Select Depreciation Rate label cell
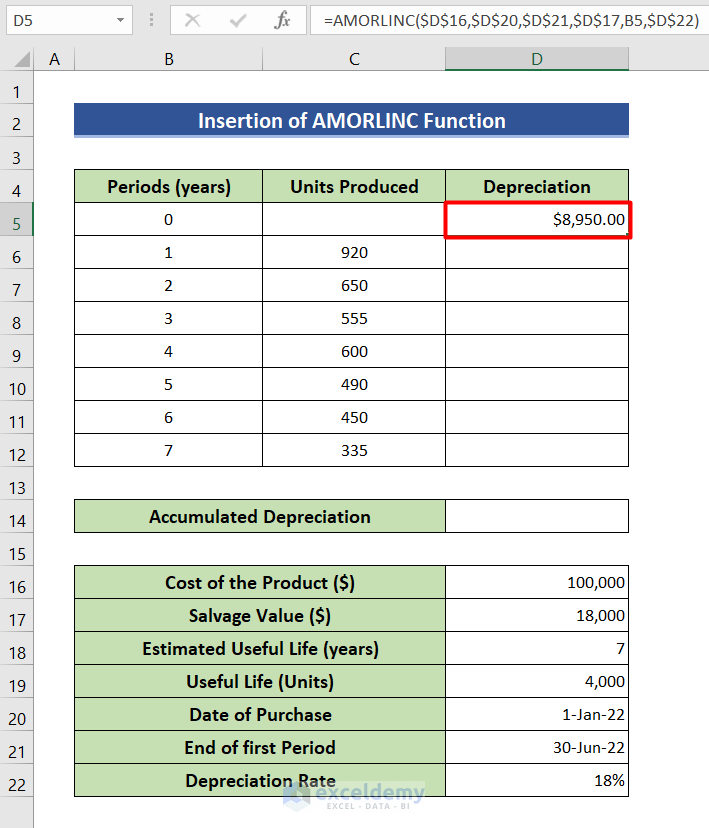The image size is (709, 828). tap(260, 780)
